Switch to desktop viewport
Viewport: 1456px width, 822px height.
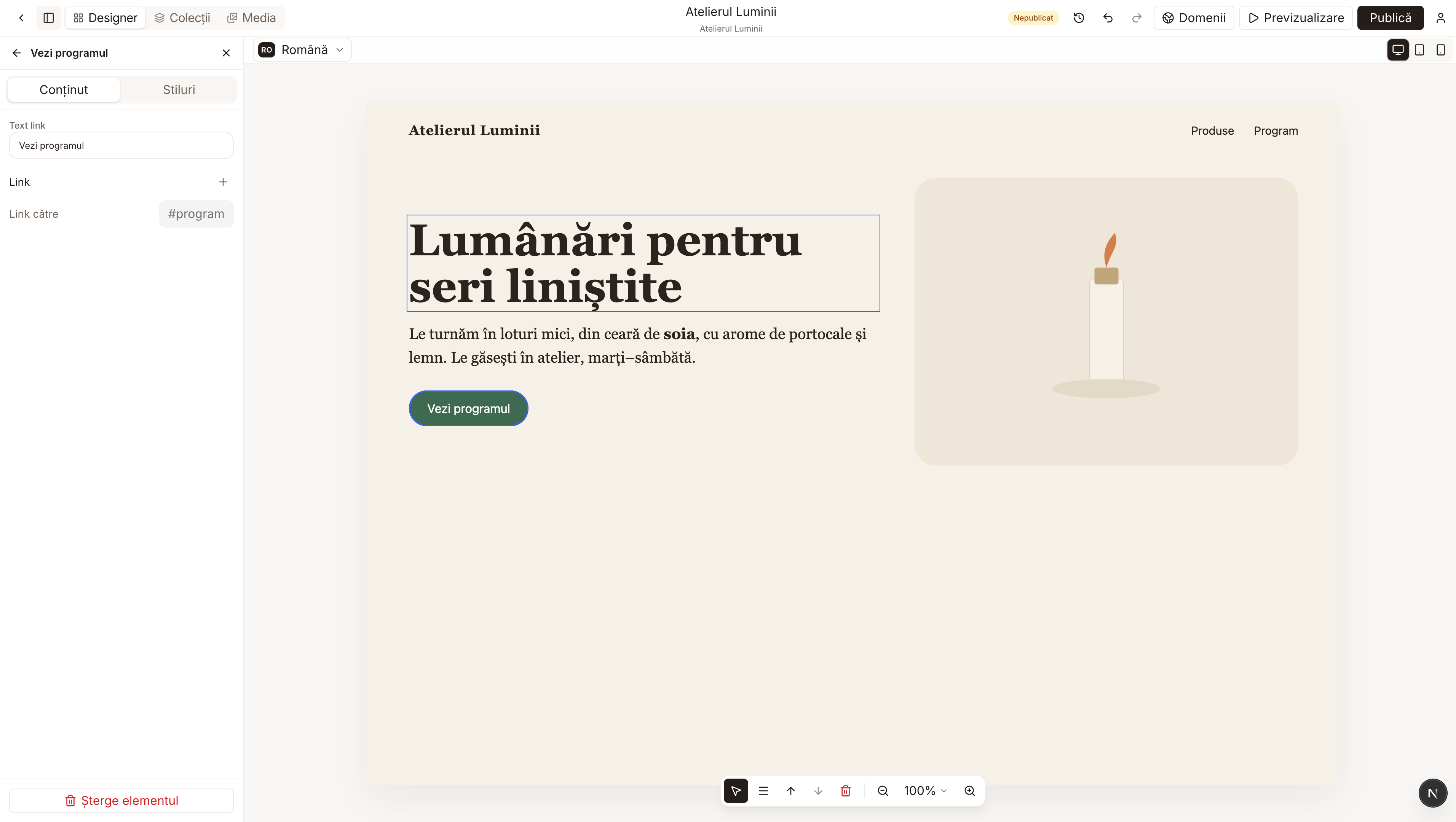1397,50
